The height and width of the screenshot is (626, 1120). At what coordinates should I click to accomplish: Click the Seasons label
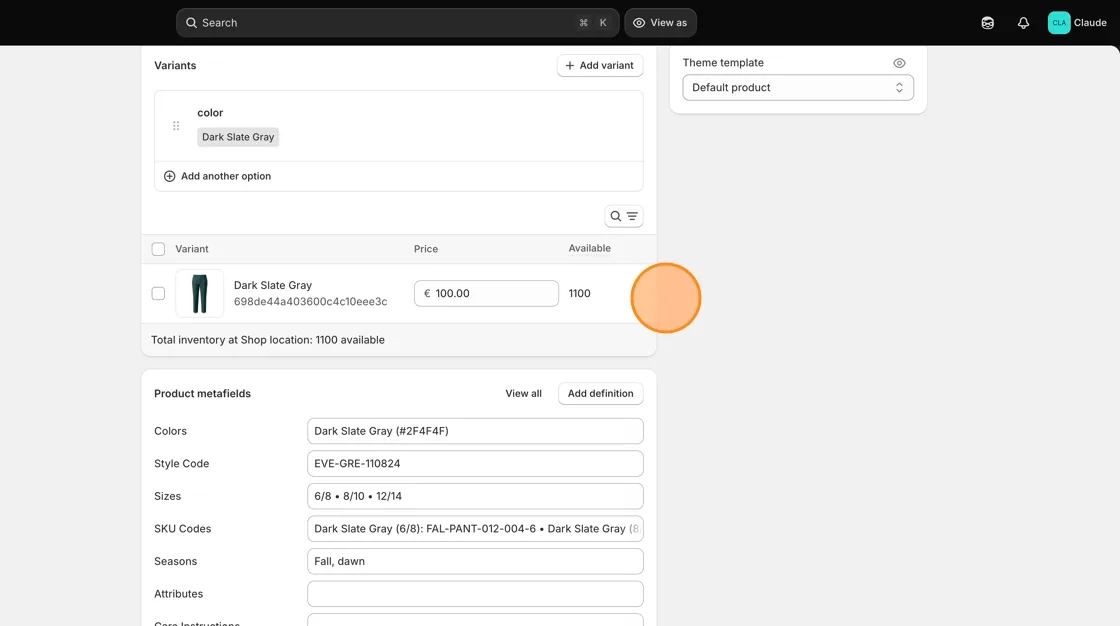tap(176, 561)
